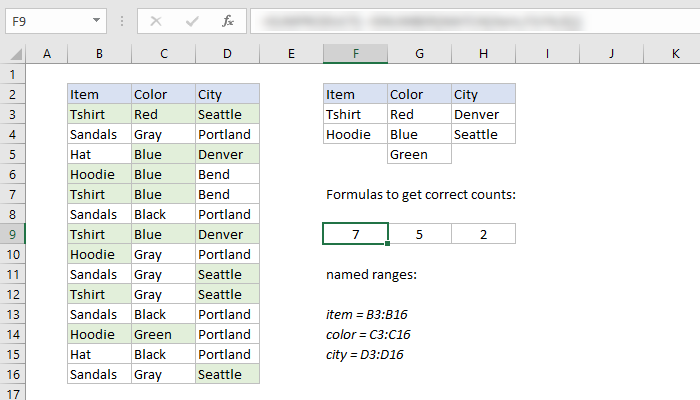Select the Item header cell in B2

point(99,94)
